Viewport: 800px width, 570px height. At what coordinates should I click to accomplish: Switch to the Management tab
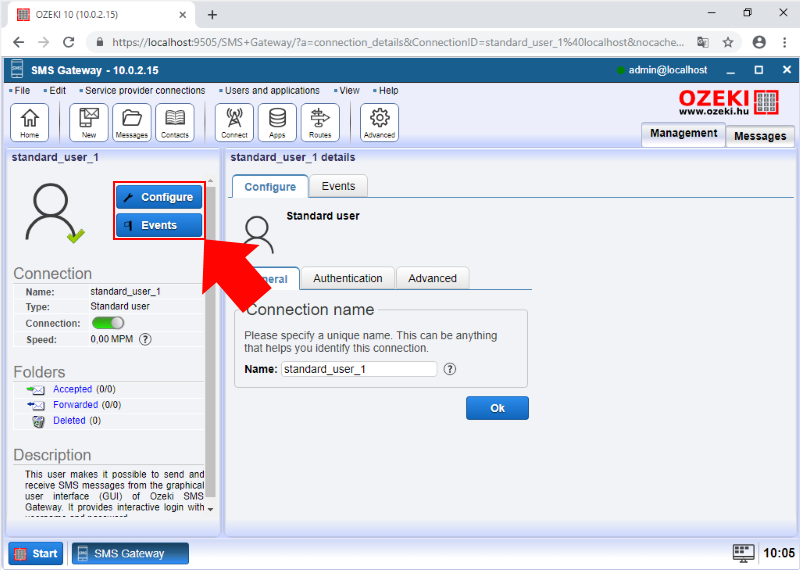pyautogui.click(x=683, y=134)
